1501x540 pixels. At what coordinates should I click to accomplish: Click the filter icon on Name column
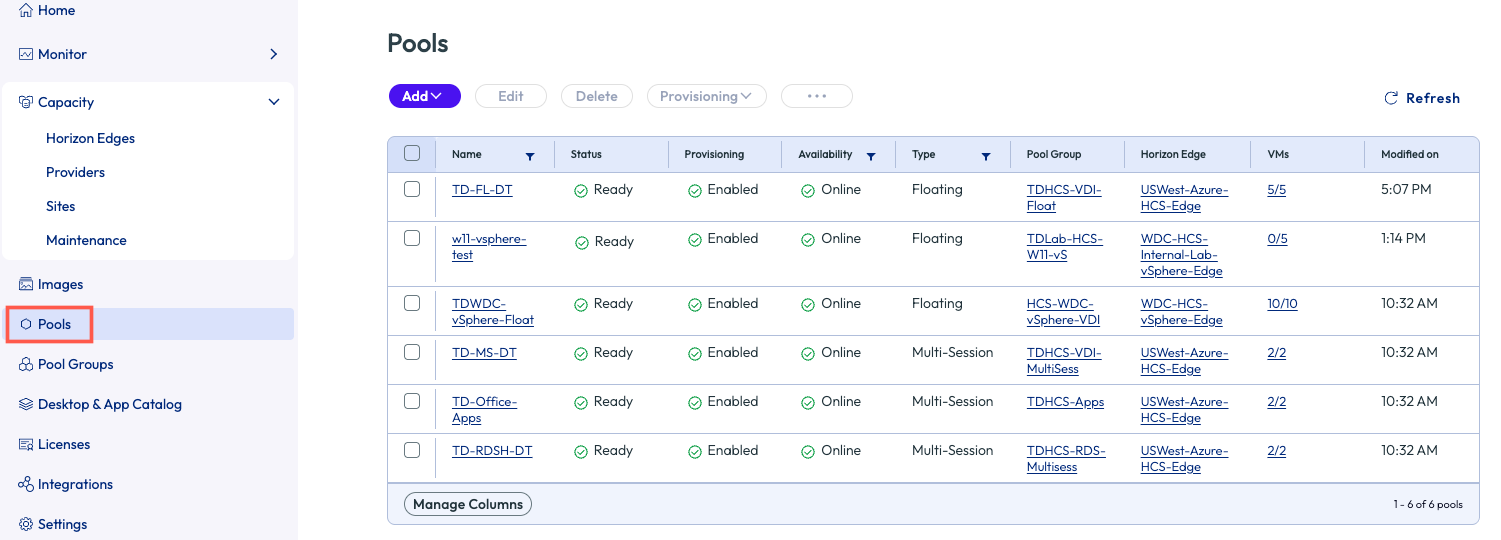point(530,156)
